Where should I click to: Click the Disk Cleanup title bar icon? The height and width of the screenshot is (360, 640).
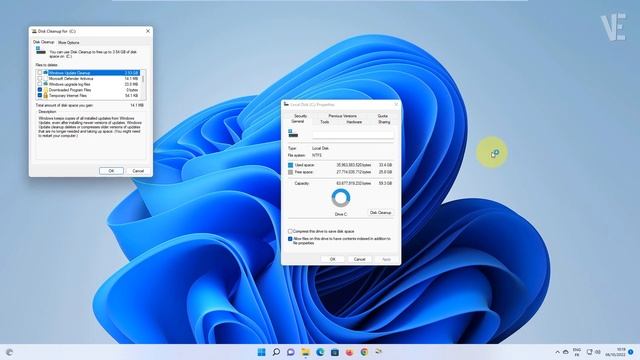pos(34,31)
